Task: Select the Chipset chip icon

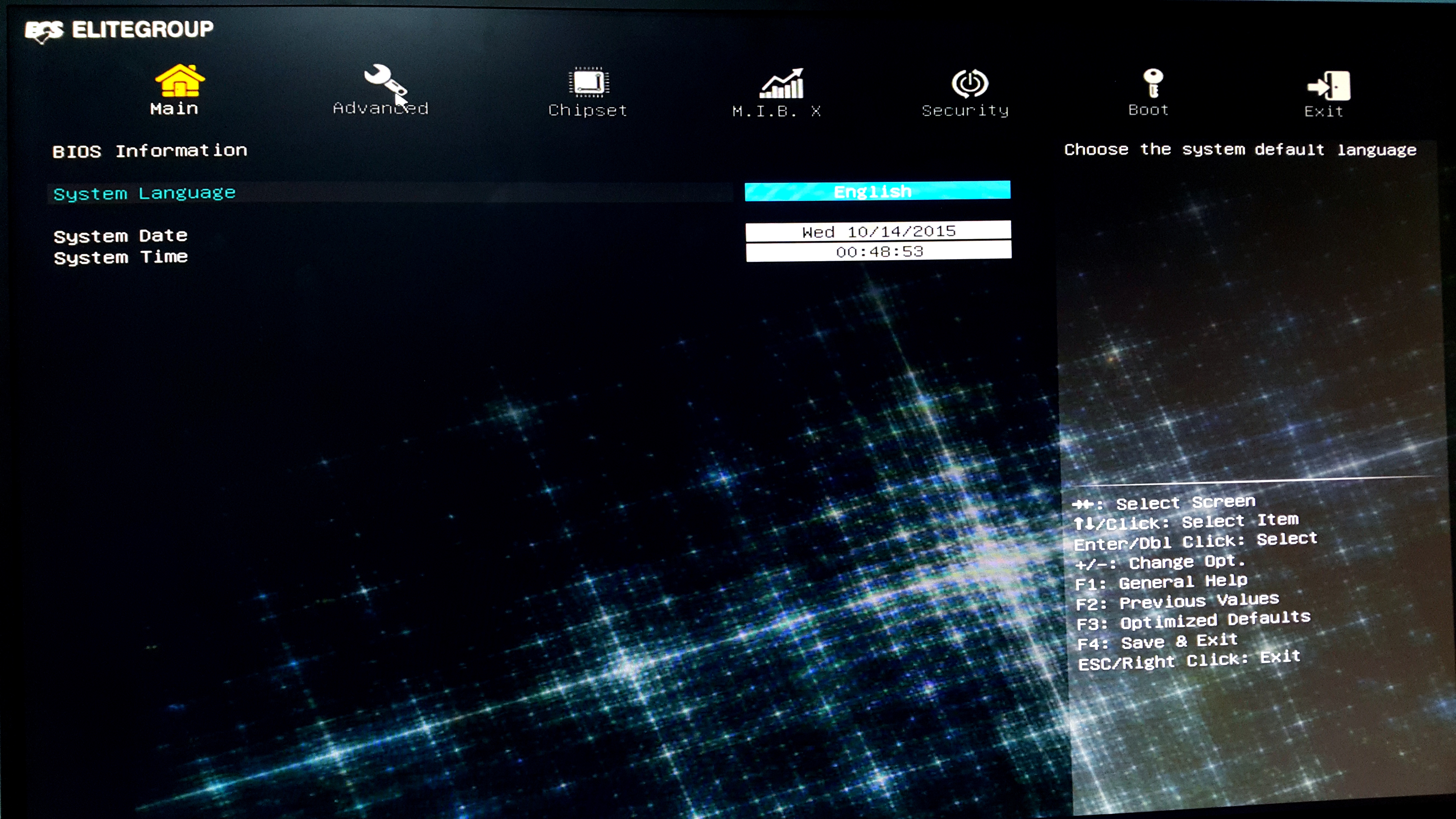Action: [x=589, y=83]
